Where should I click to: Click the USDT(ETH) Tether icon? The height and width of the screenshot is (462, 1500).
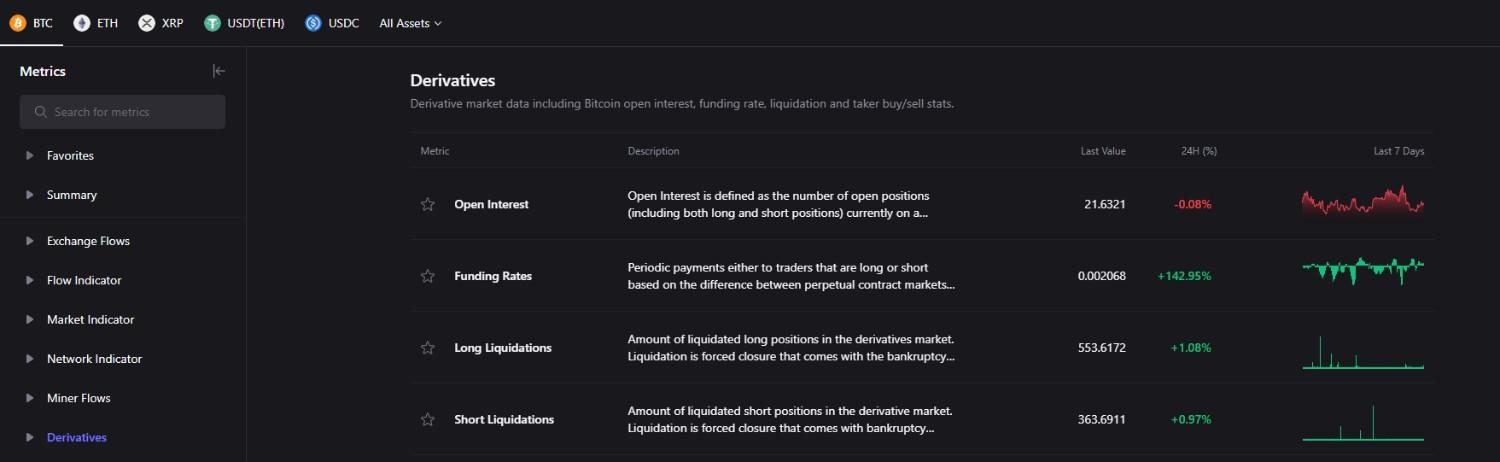[x=212, y=23]
